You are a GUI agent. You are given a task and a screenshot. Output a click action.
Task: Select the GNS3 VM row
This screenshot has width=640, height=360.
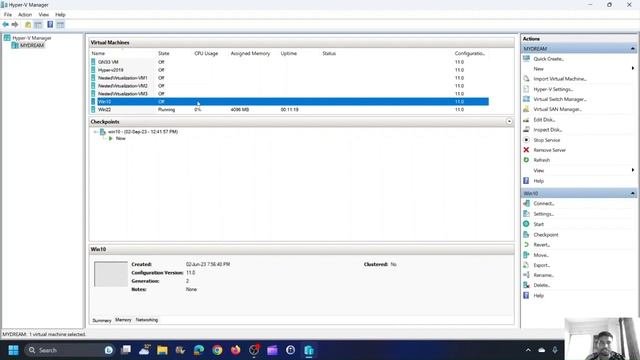tap(289, 62)
